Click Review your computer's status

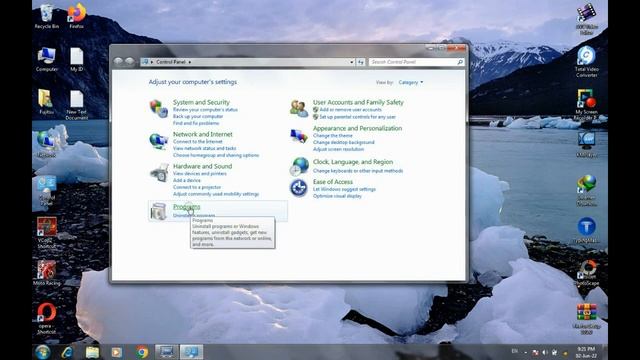(x=205, y=110)
